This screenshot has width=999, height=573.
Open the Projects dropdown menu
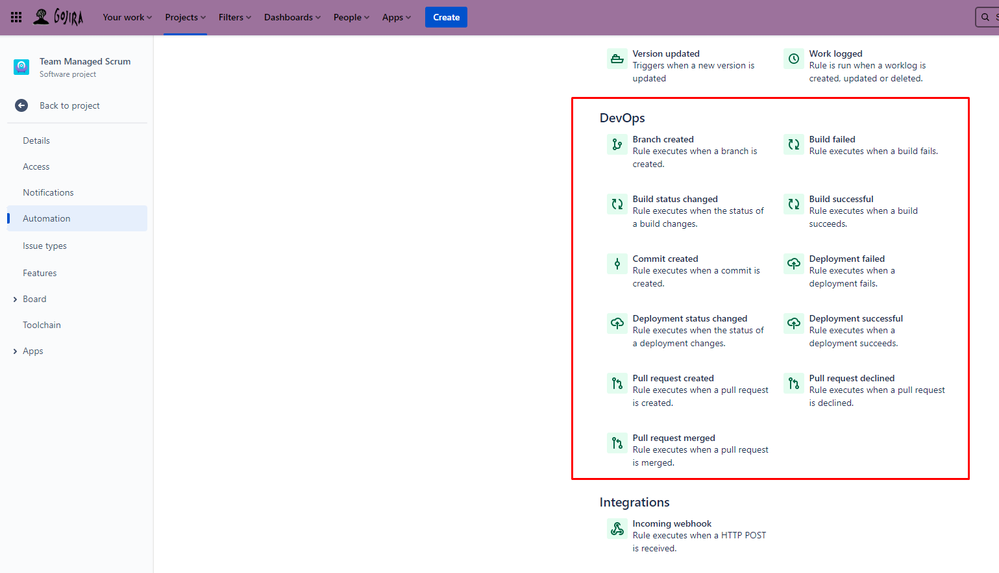(x=185, y=17)
